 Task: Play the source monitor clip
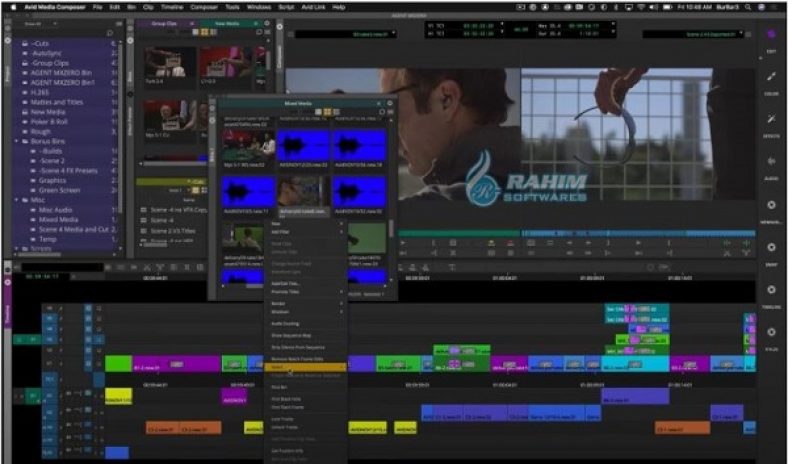pos(403,243)
